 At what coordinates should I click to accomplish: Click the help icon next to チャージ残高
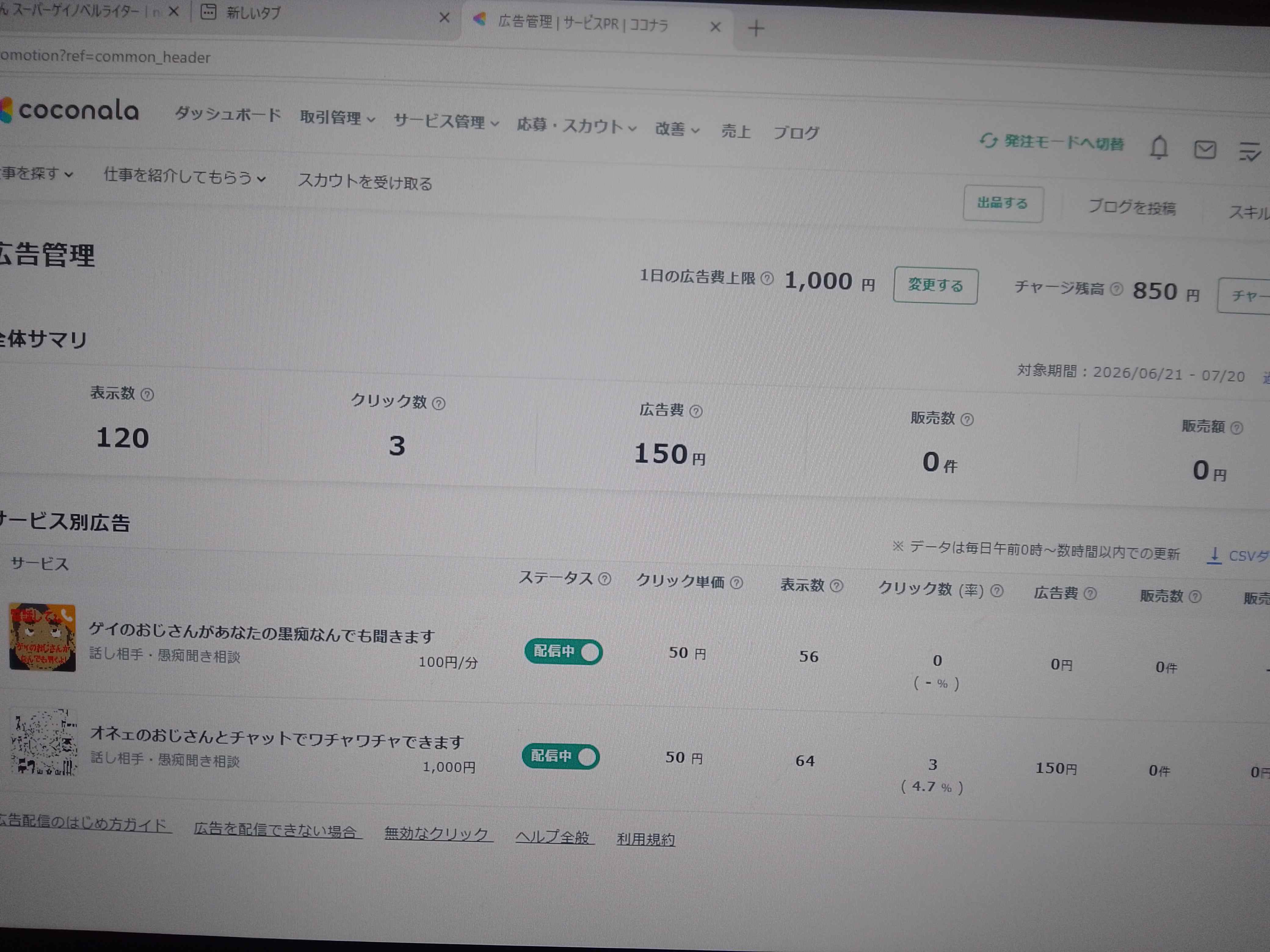pos(1117,289)
